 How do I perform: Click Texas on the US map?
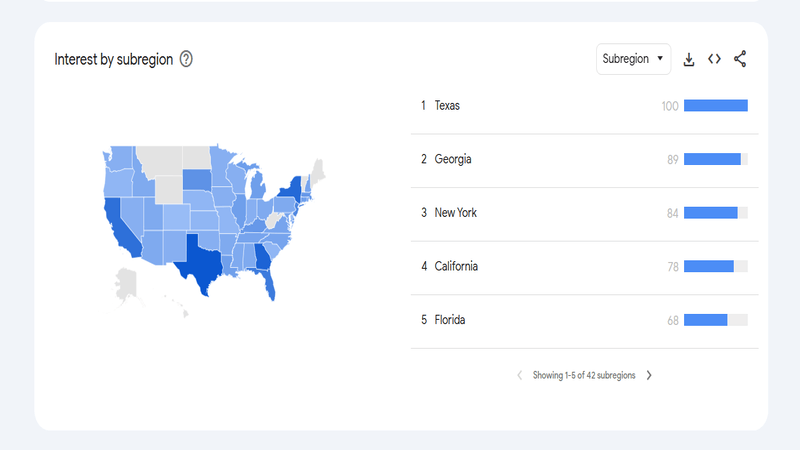click(x=202, y=263)
